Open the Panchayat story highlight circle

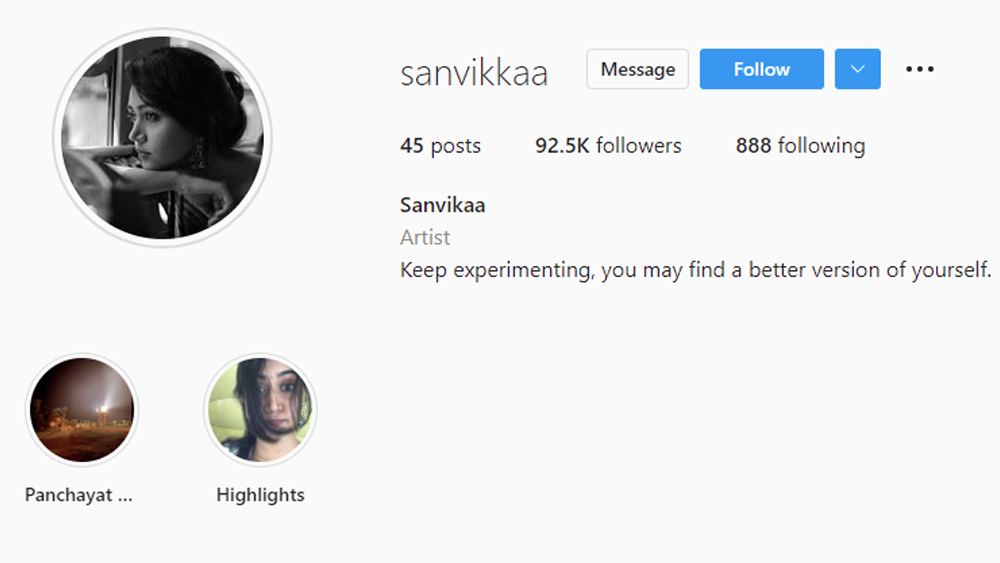[x=82, y=409]
